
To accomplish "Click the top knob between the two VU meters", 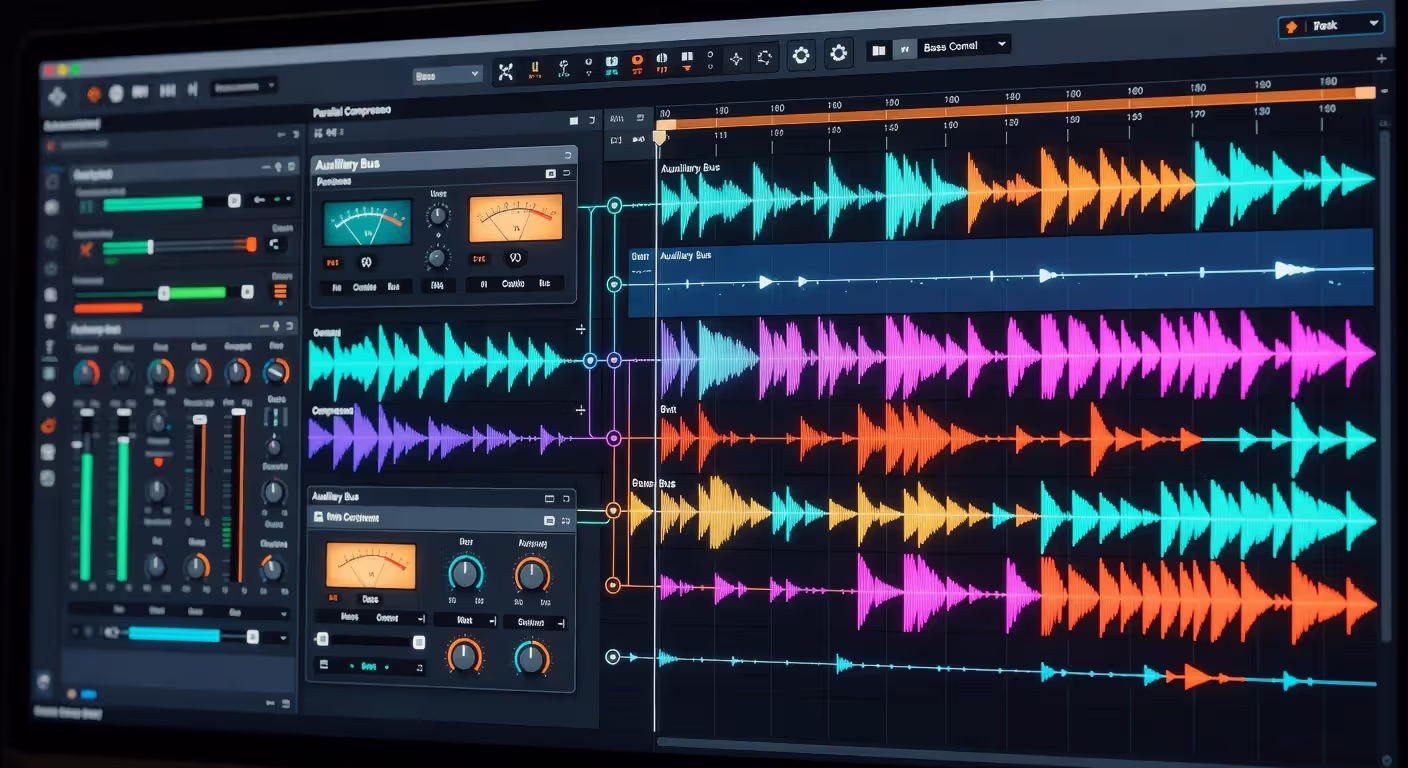I will pos(437,215).
